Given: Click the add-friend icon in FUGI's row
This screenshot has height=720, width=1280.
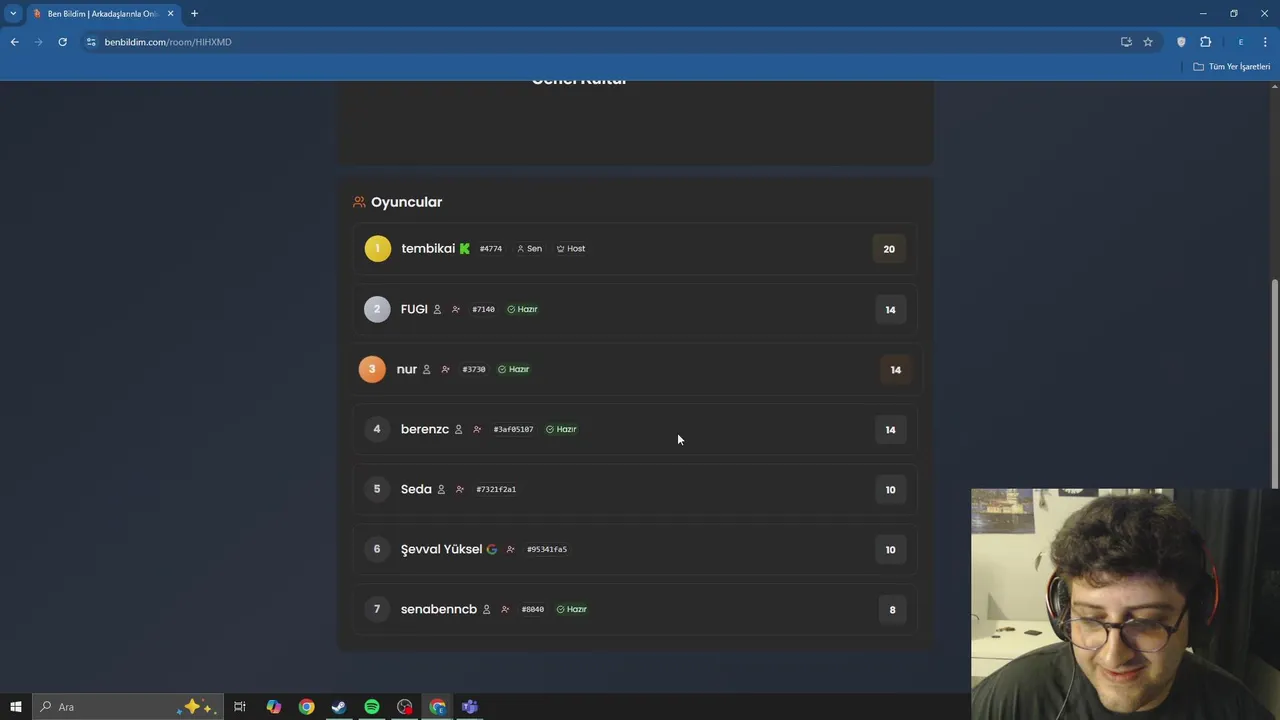Looking at the screenshot, I should [x=456, y=309].
